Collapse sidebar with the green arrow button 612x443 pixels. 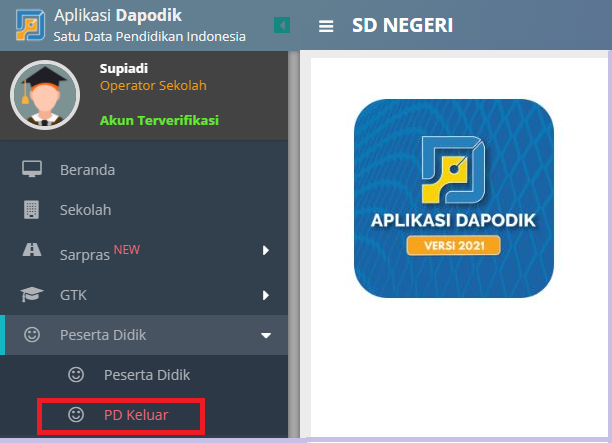282,25
